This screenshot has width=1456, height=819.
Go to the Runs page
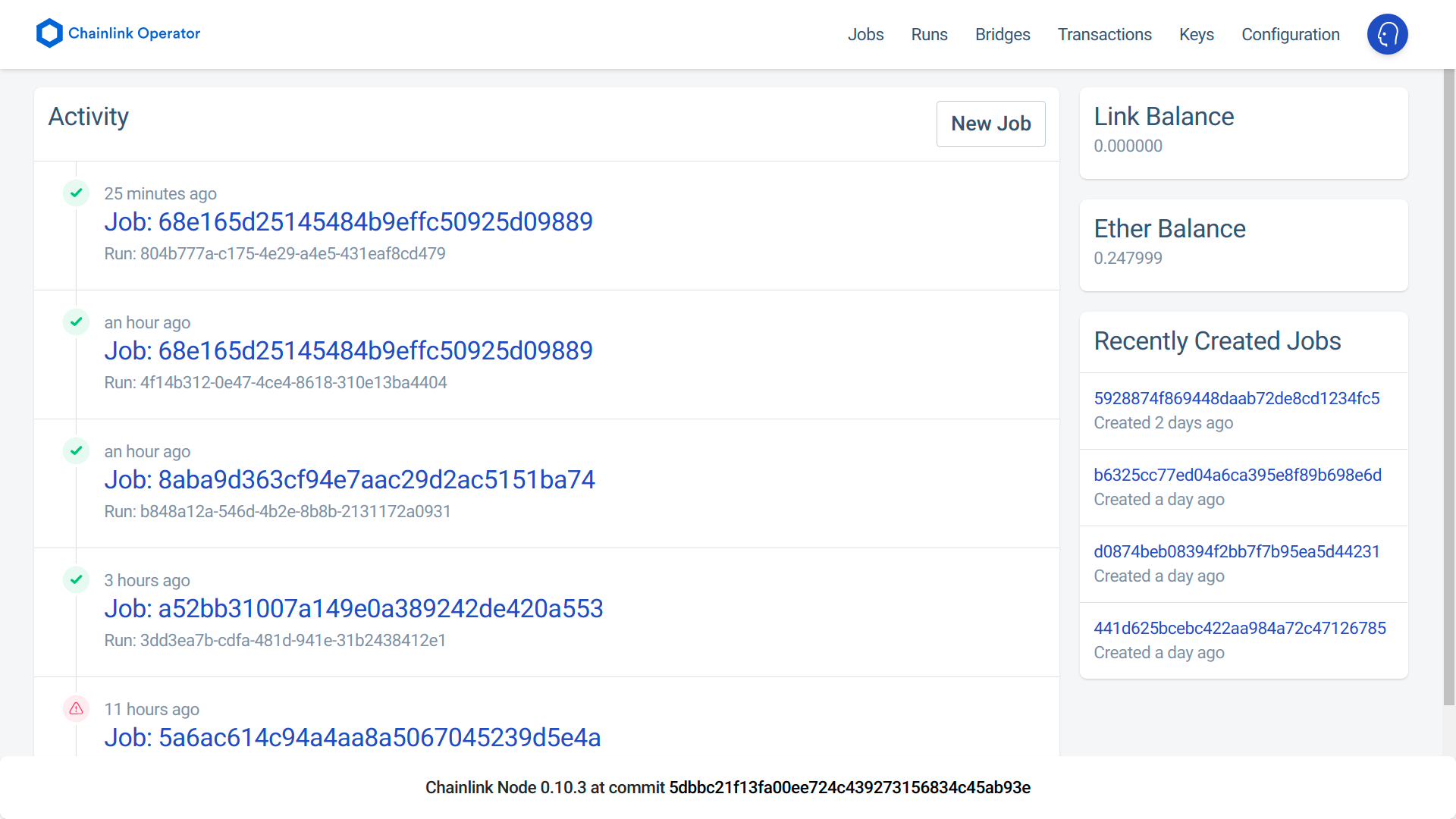click(x=929, y=35)
